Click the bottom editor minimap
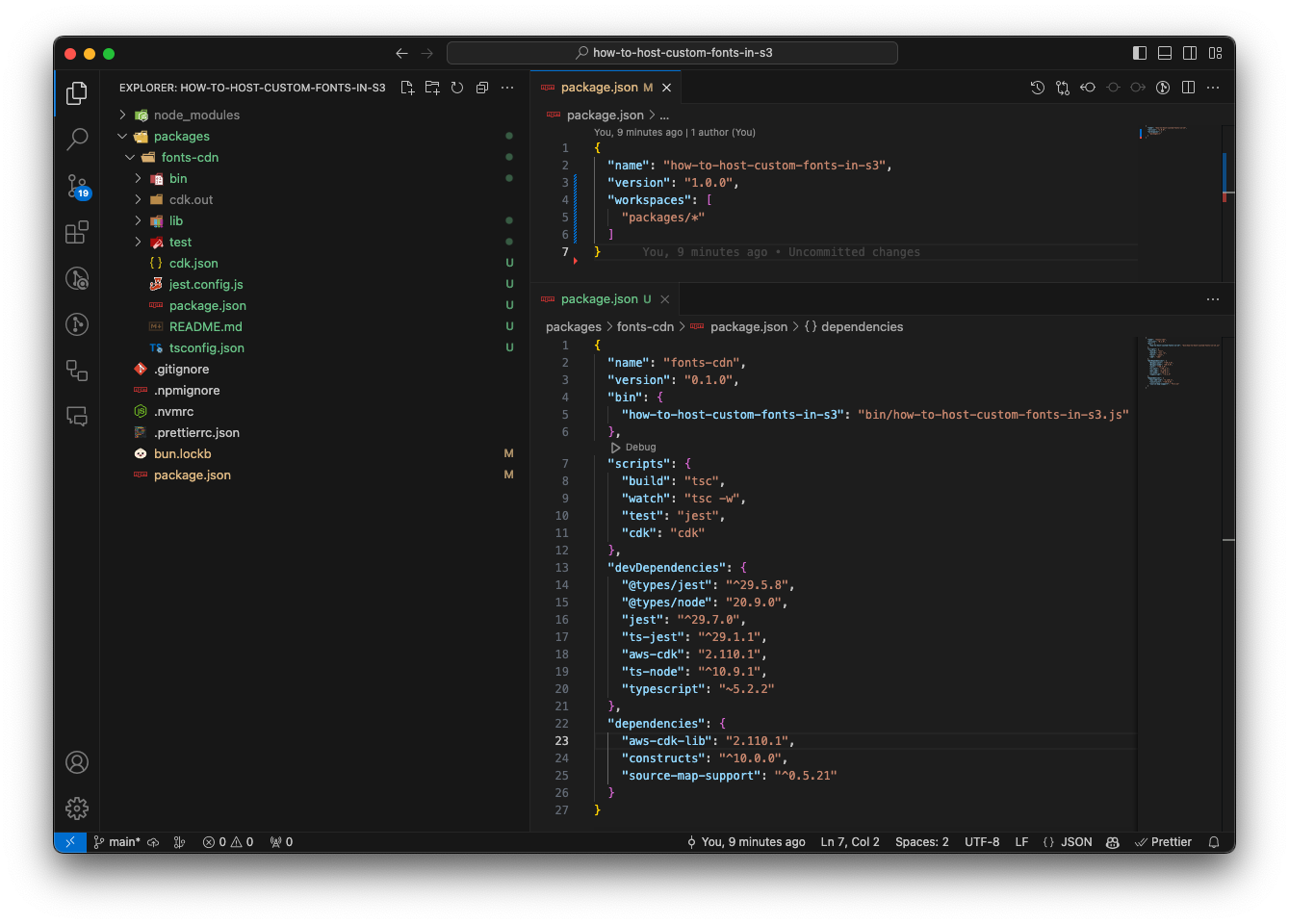Image resolution: width=1289 pixels, height=924 pixels. pos(1179,582)
